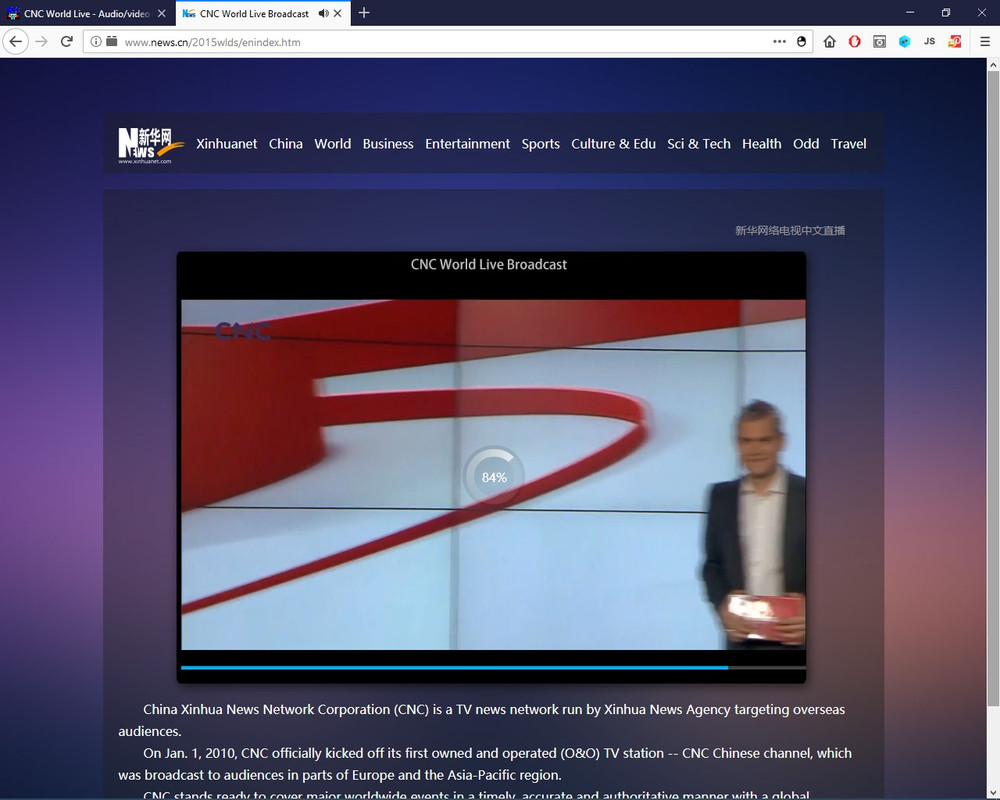Screen dimensions: 1000x800
Task: Click the screenshot extension icon
Action: pyautogui.click(x=879, y=42)
